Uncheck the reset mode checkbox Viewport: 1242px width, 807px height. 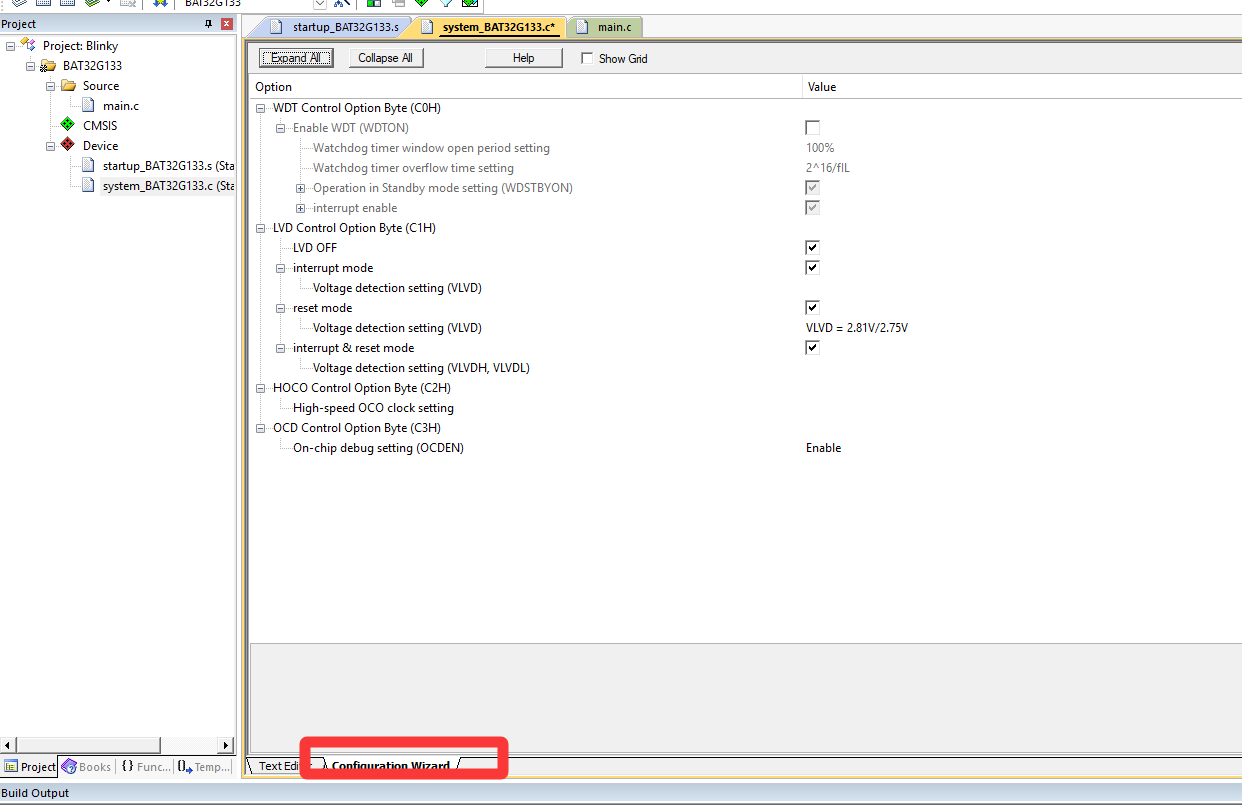click(x=813, y=308)
